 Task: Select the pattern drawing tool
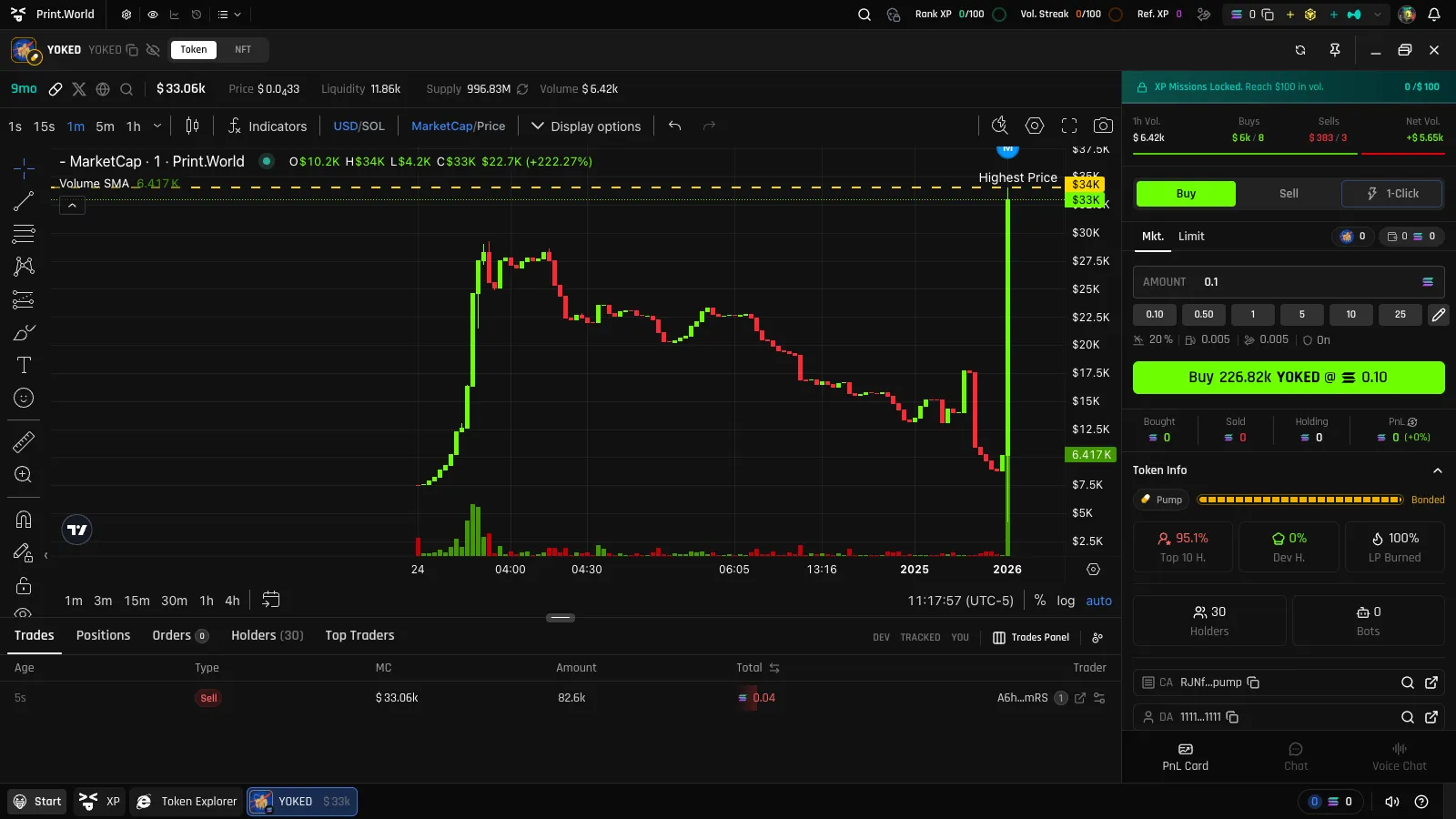24,267
